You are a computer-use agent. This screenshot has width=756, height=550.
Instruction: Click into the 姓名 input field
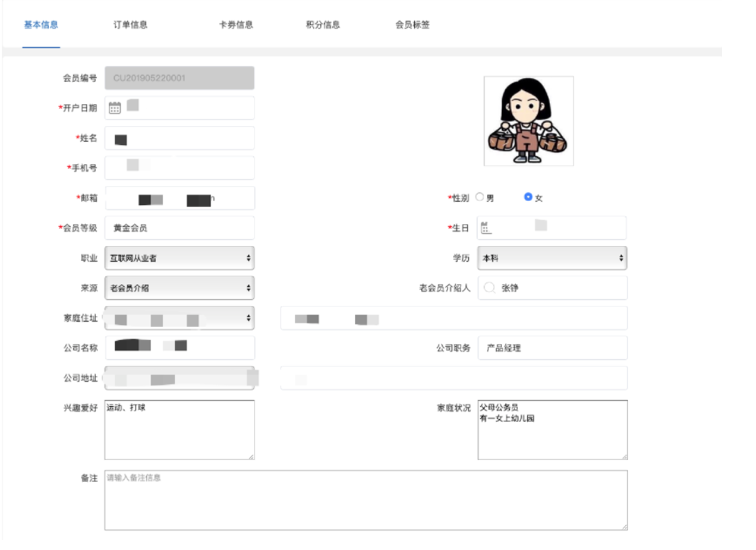[x=179, y=138]
